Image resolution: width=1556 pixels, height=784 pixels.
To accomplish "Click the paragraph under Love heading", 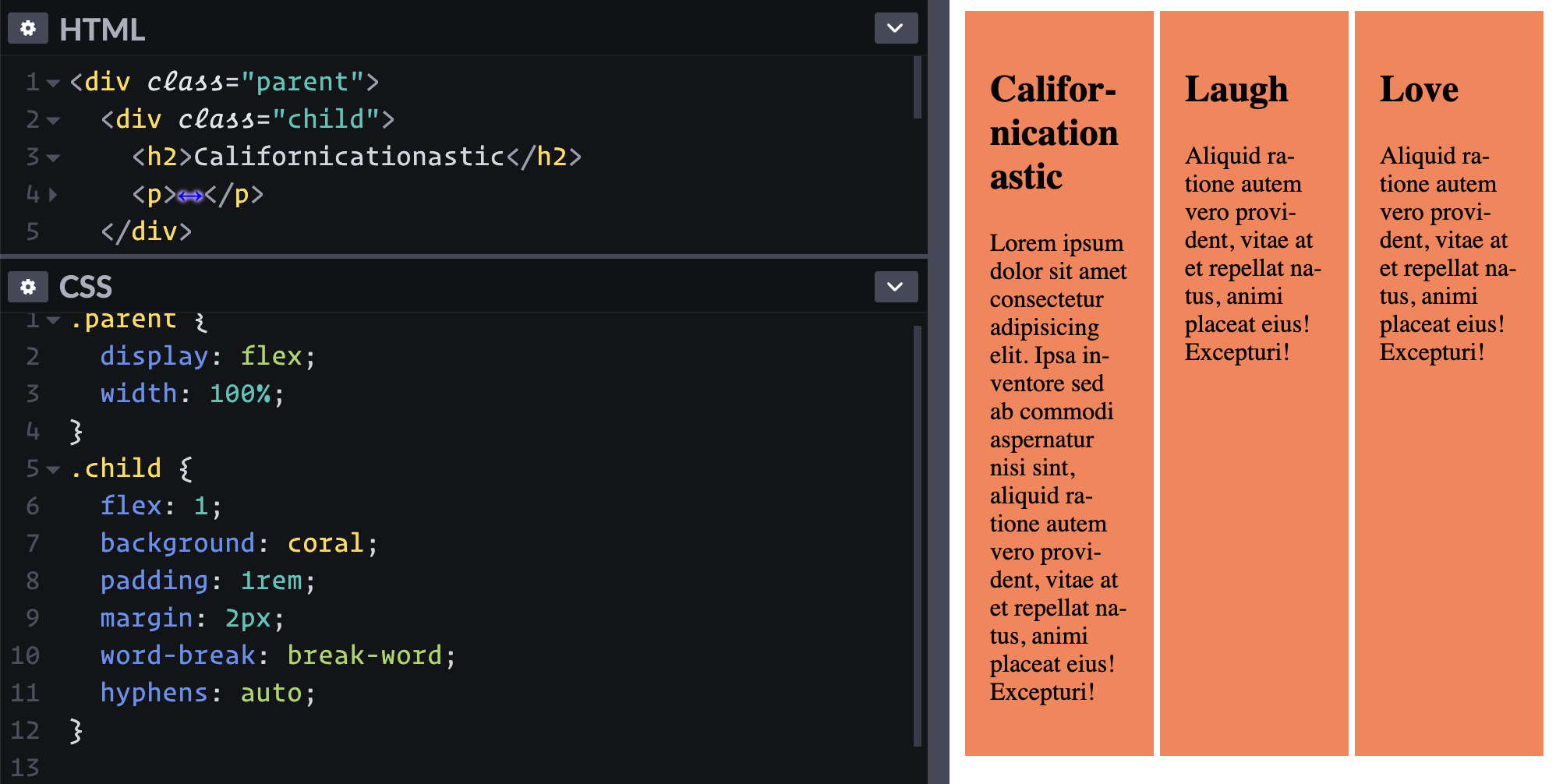I will tap(1448, 254).
